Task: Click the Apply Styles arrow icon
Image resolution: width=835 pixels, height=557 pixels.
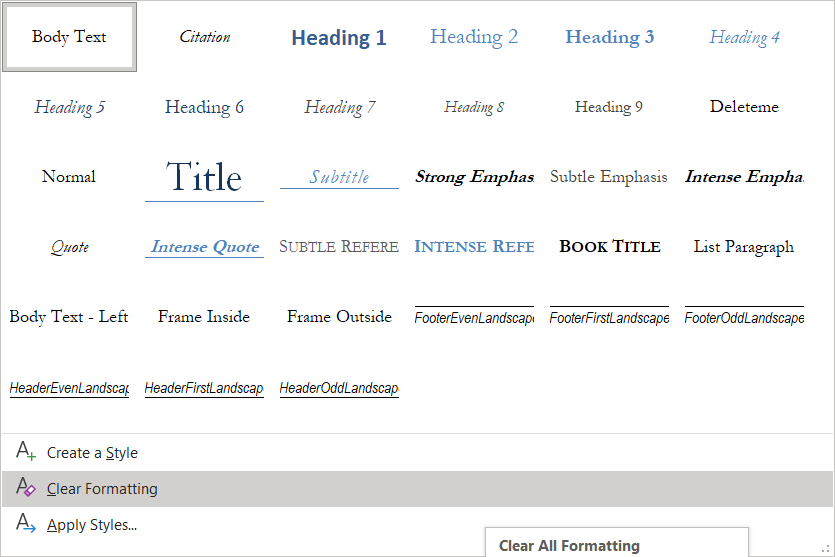Action: [26, 523]
